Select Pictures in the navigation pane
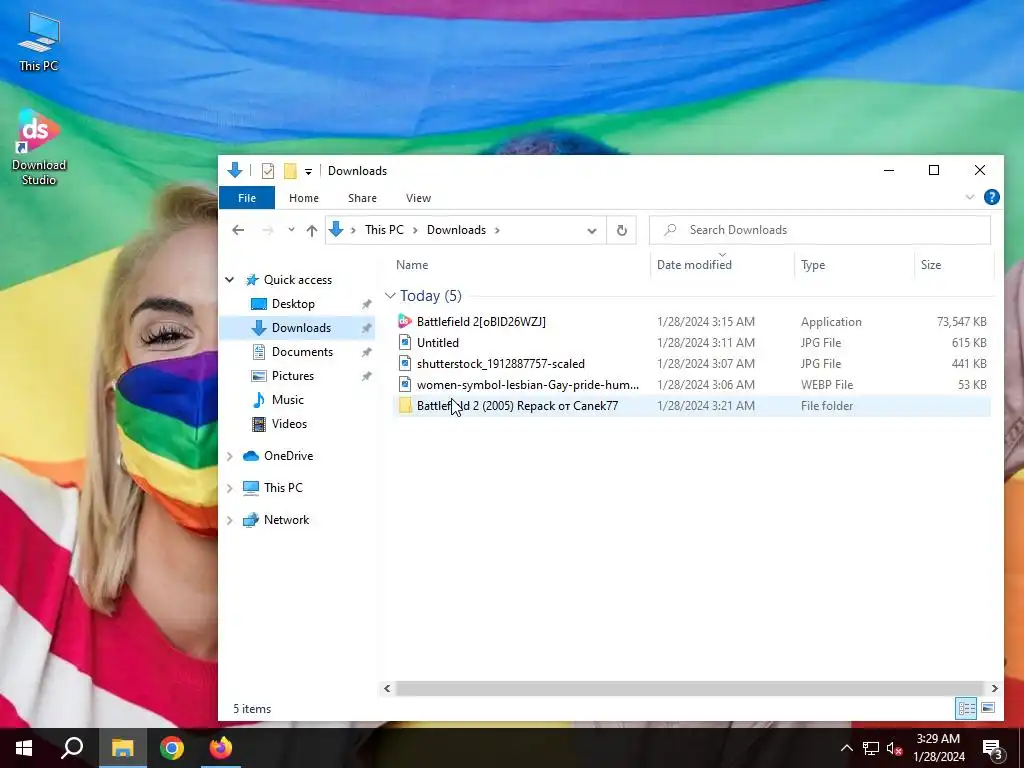The width and height of the screenshot is (1024, 768). click(293, 376)
